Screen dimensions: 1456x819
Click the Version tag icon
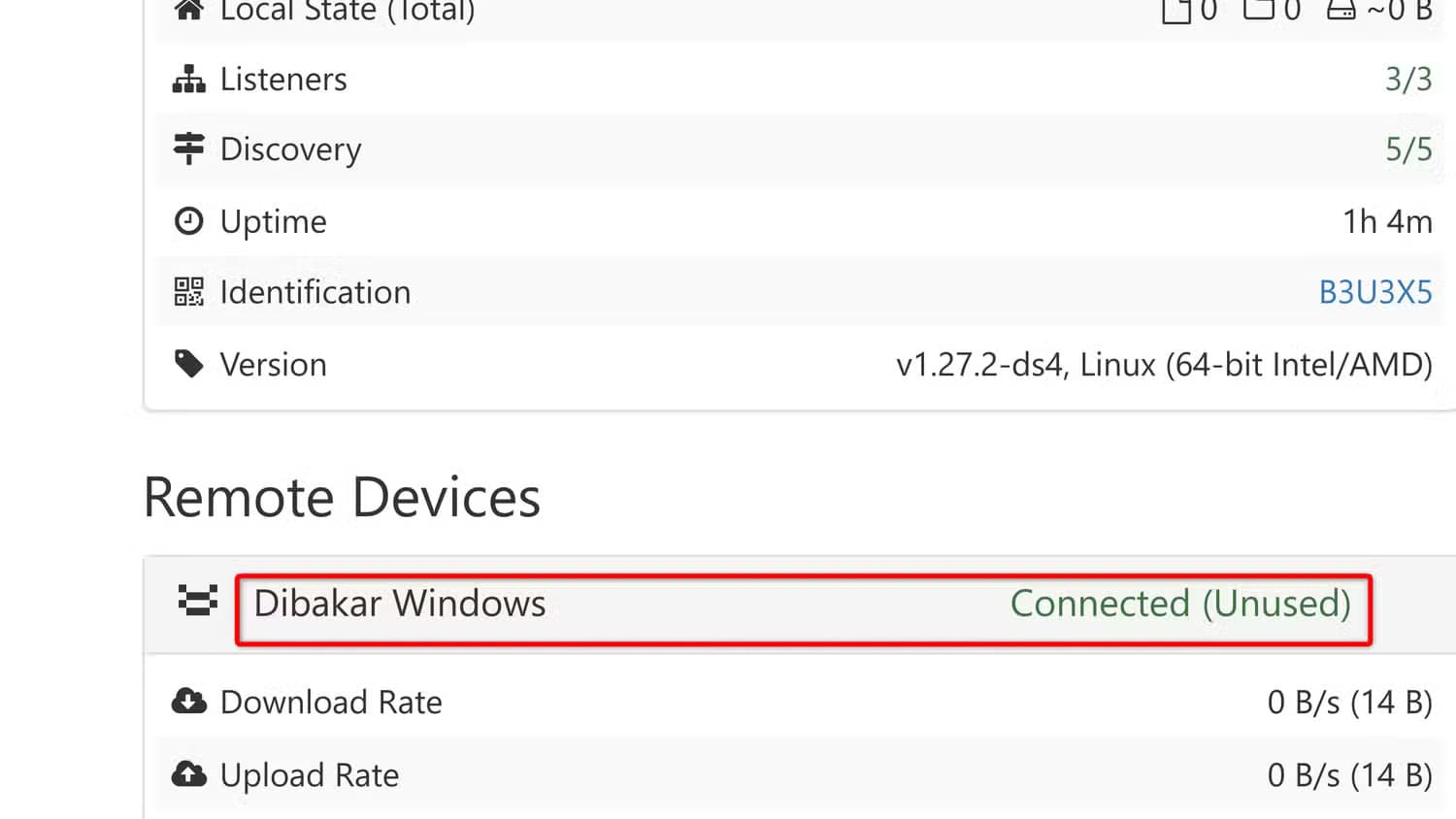[188, 364]
